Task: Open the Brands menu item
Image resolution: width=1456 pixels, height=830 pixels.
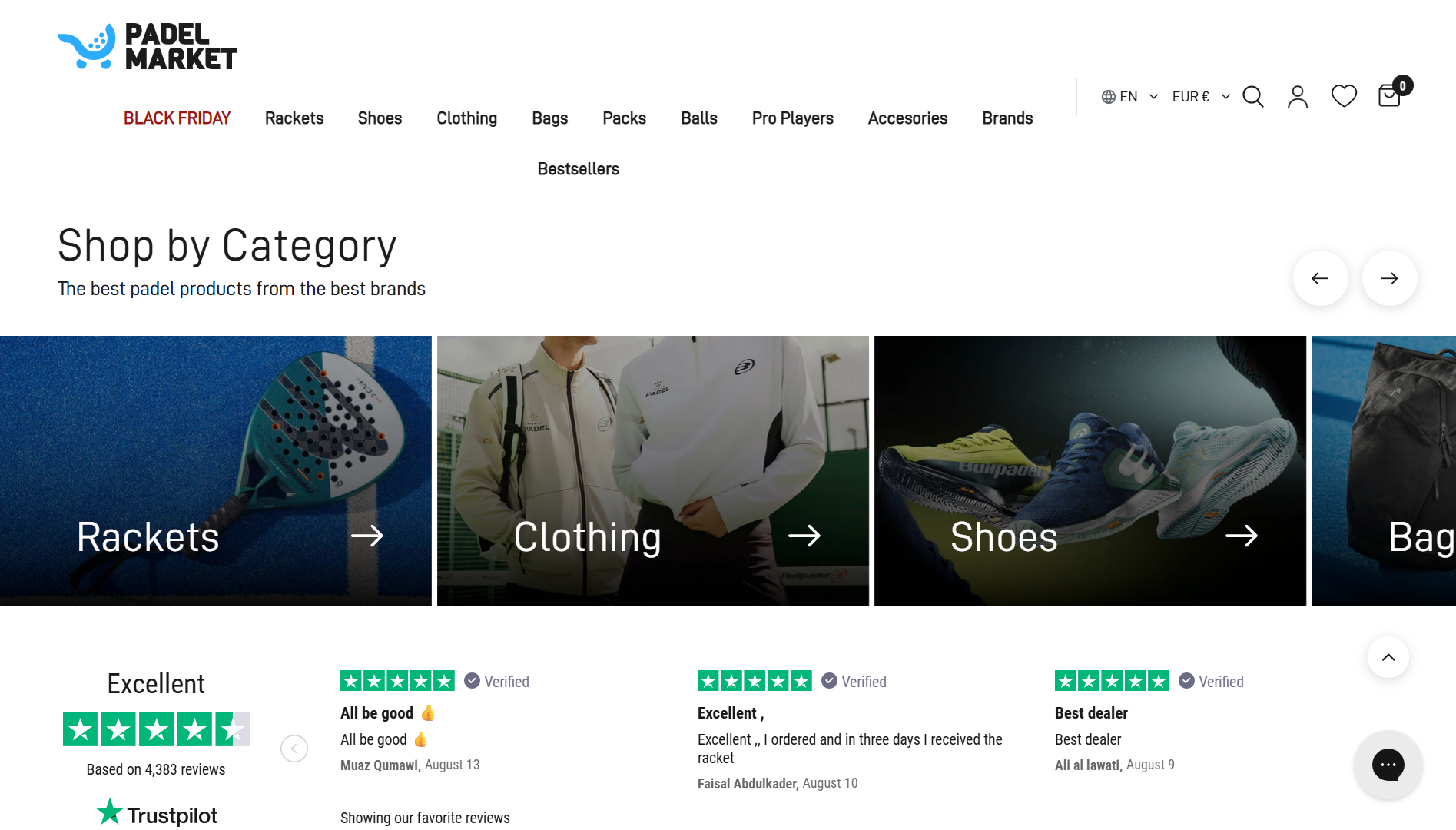Action: [x=1007, y=118]
